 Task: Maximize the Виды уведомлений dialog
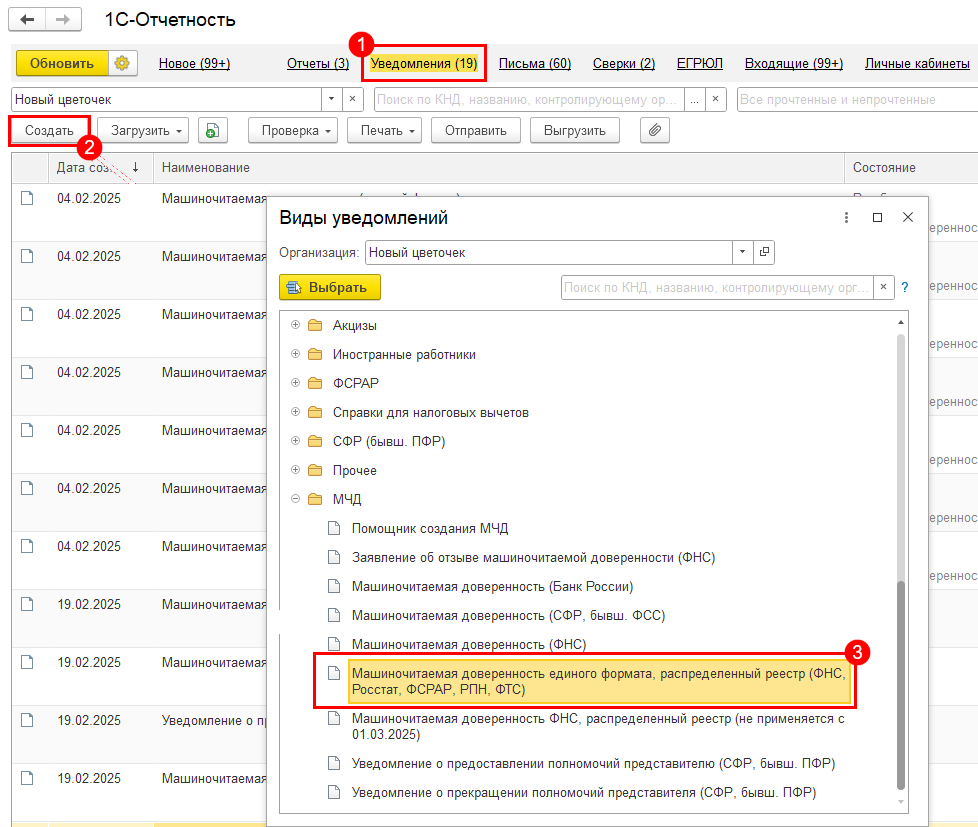pos(877,217)
